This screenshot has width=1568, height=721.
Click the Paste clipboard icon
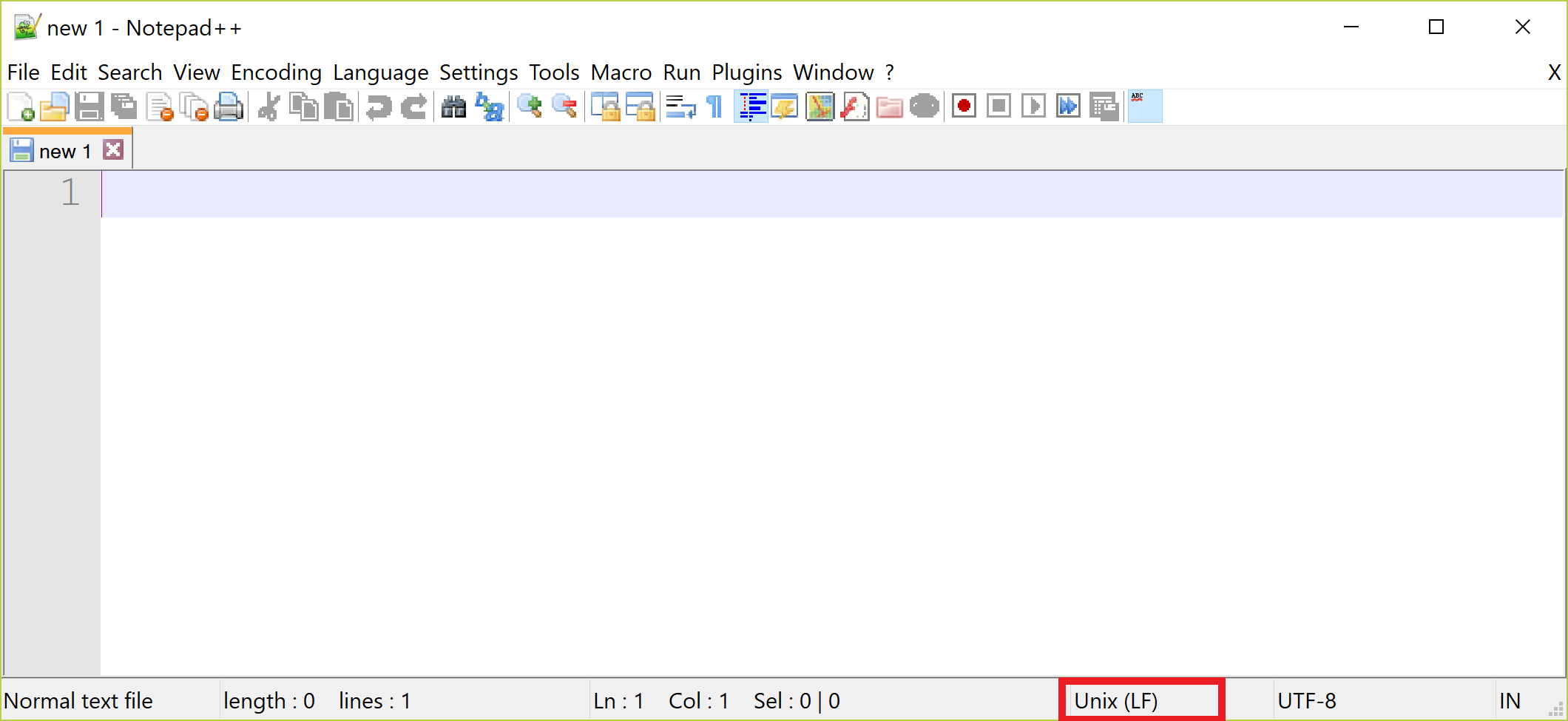(339, 107)
